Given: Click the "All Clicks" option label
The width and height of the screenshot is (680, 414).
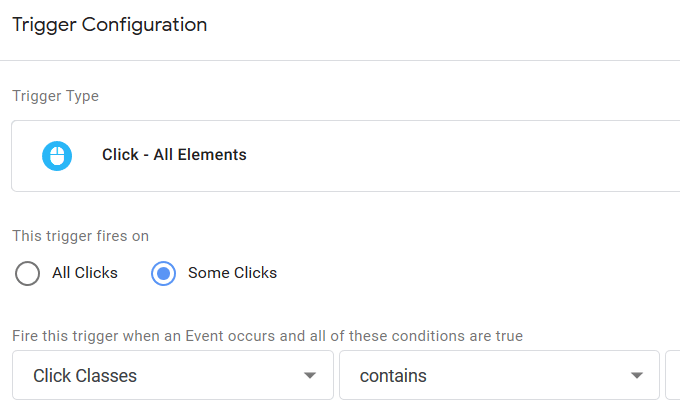Looking at the screenshot, I should coord(85,273).
